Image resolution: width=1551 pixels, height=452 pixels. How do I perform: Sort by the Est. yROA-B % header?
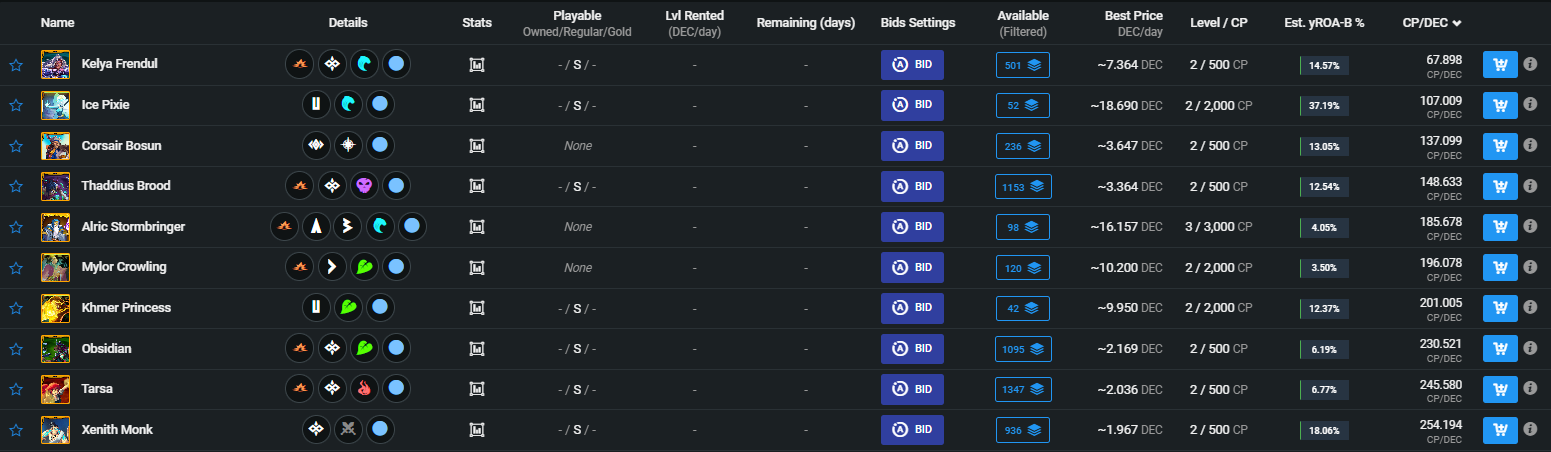point(1325,22)
